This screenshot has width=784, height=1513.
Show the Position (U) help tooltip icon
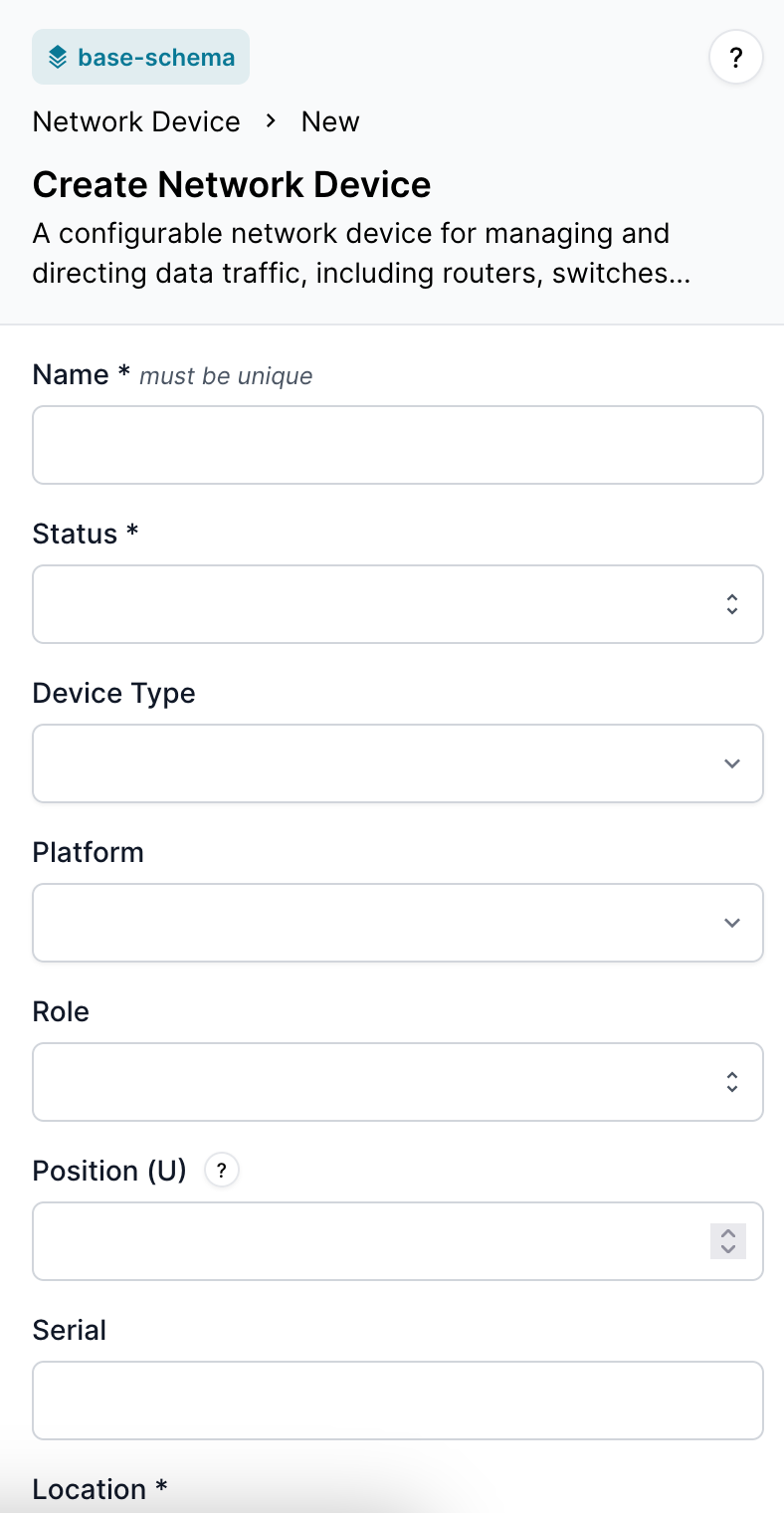click(x=222, y=1172)
